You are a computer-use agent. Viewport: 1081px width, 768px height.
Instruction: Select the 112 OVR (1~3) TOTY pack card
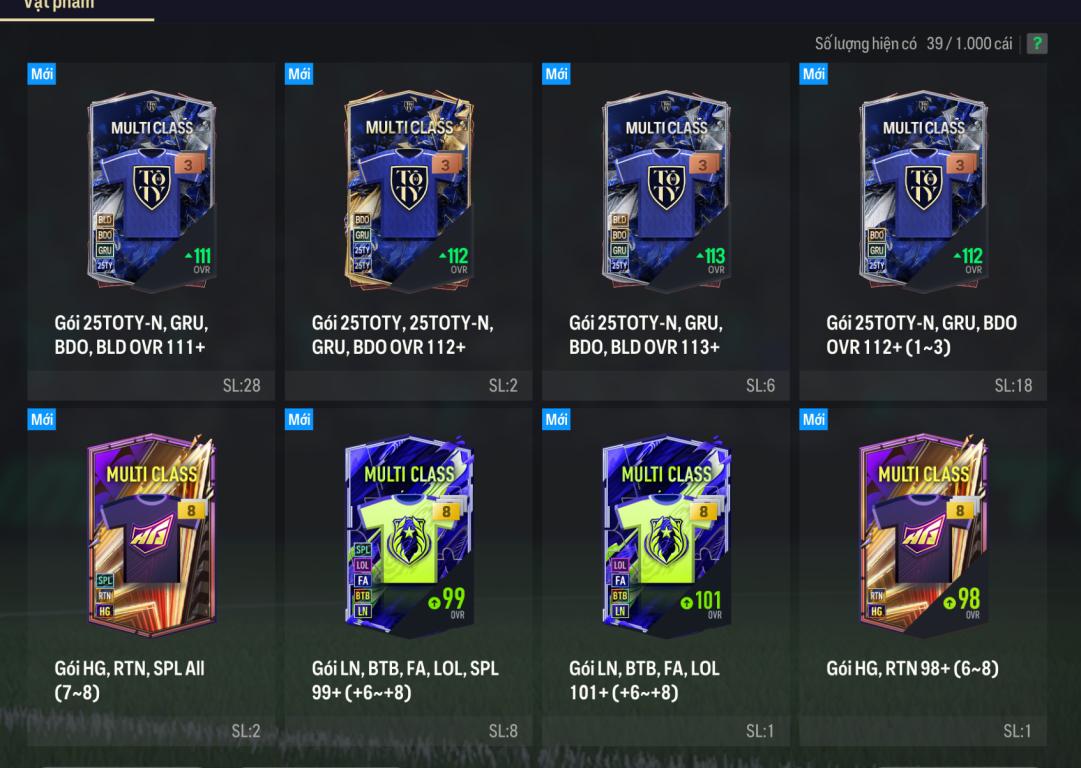923,190
